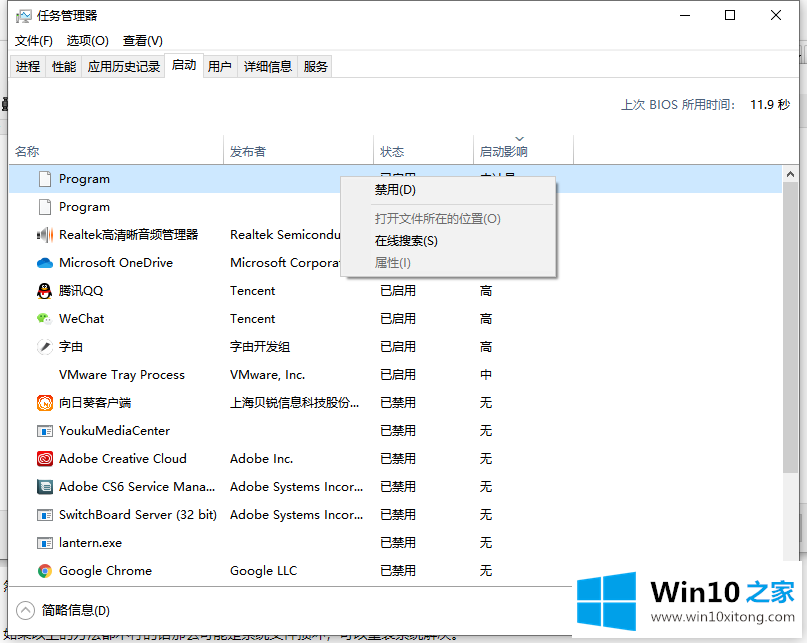Click the 简略信息(D) link
This screenshot has height=643, width=807.
(76, 611)
